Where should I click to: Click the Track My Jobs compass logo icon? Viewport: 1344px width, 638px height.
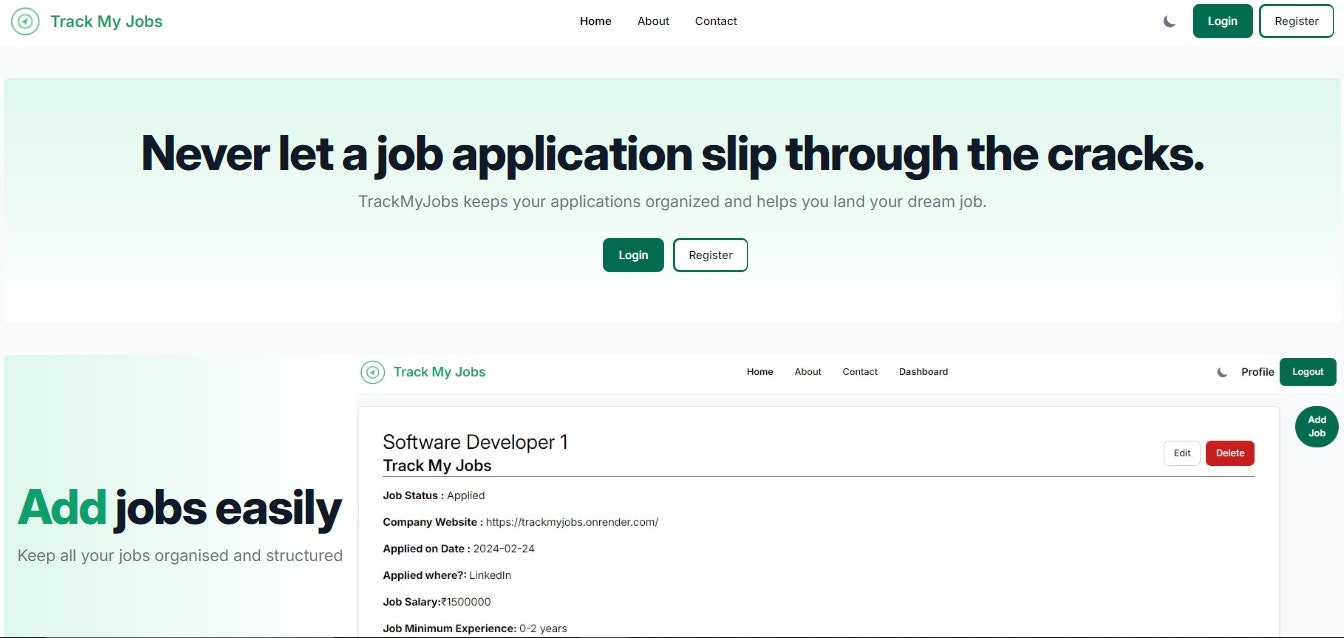click(25, 21)
